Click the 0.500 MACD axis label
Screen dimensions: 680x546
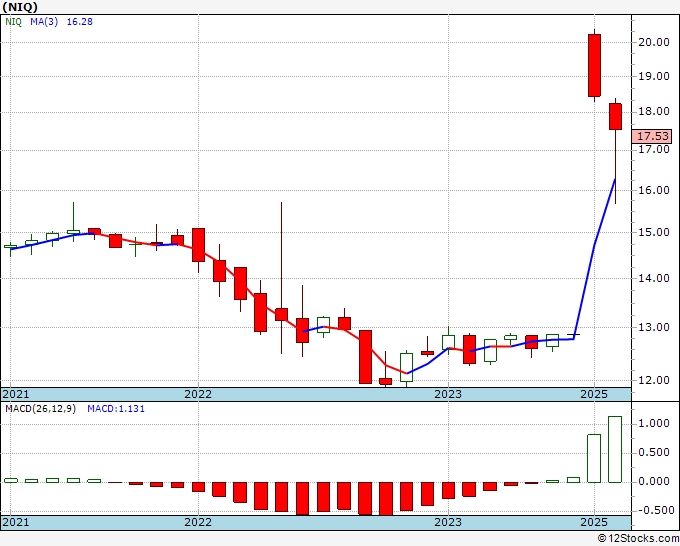coord(654,453)
